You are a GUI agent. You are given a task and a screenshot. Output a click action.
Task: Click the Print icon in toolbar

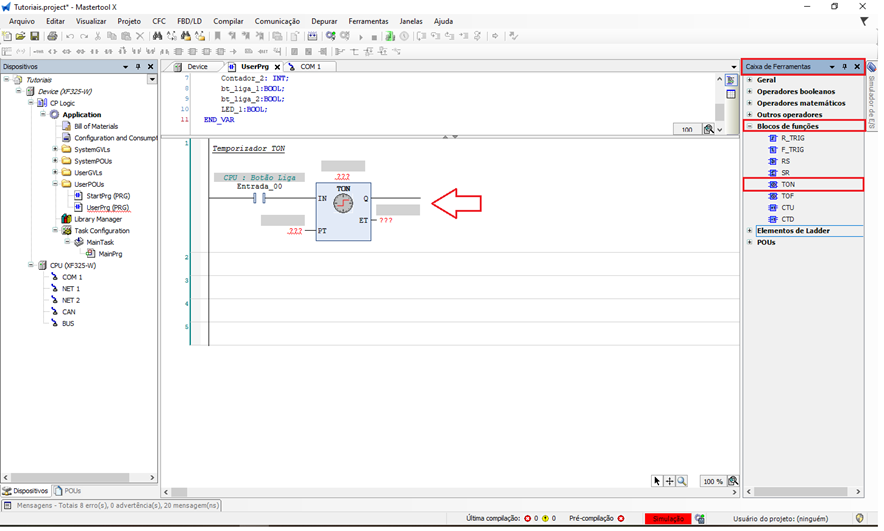(x=52, y=36)
